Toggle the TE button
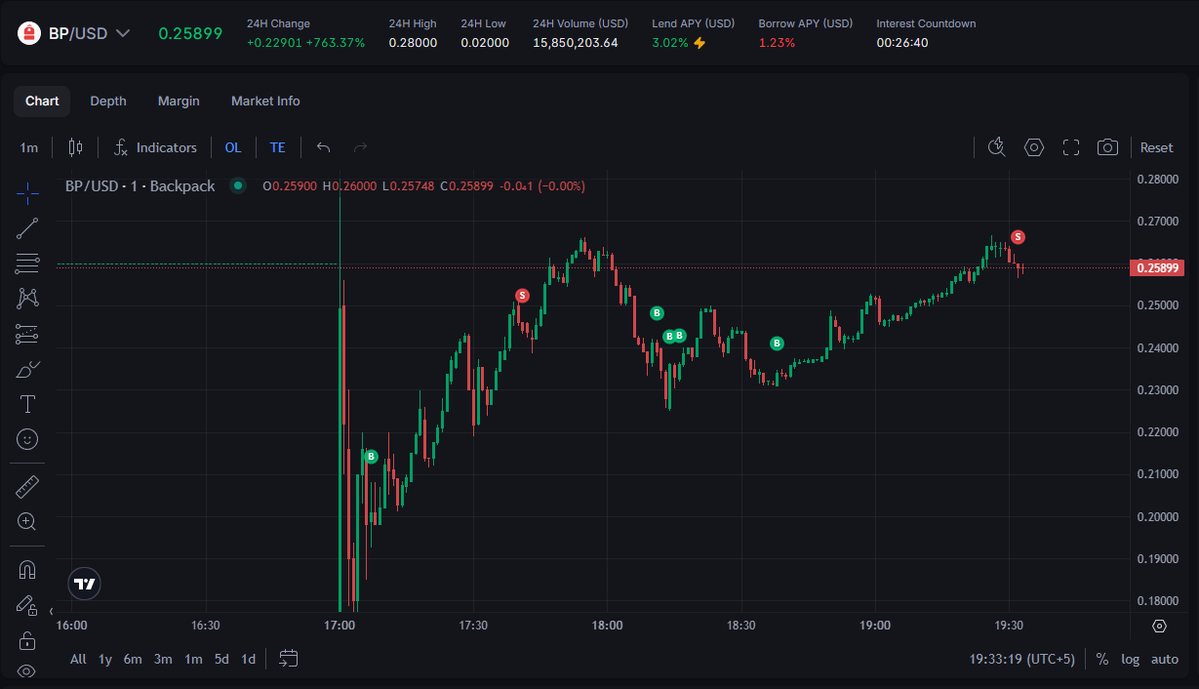The width and height of the screenshot is (1199, 689). click(x=278, y=148)
